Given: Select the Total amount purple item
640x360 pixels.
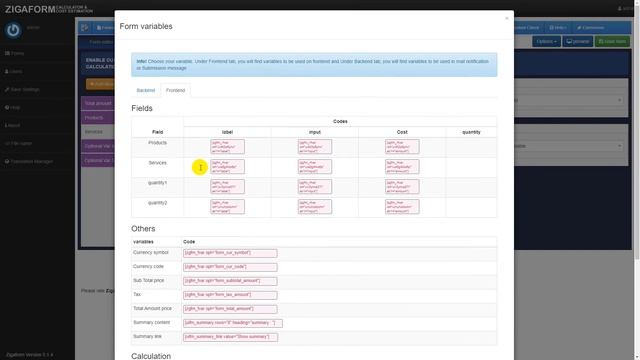Looking at the screenshot, I should pyautogui.click(x=98, y=103).
